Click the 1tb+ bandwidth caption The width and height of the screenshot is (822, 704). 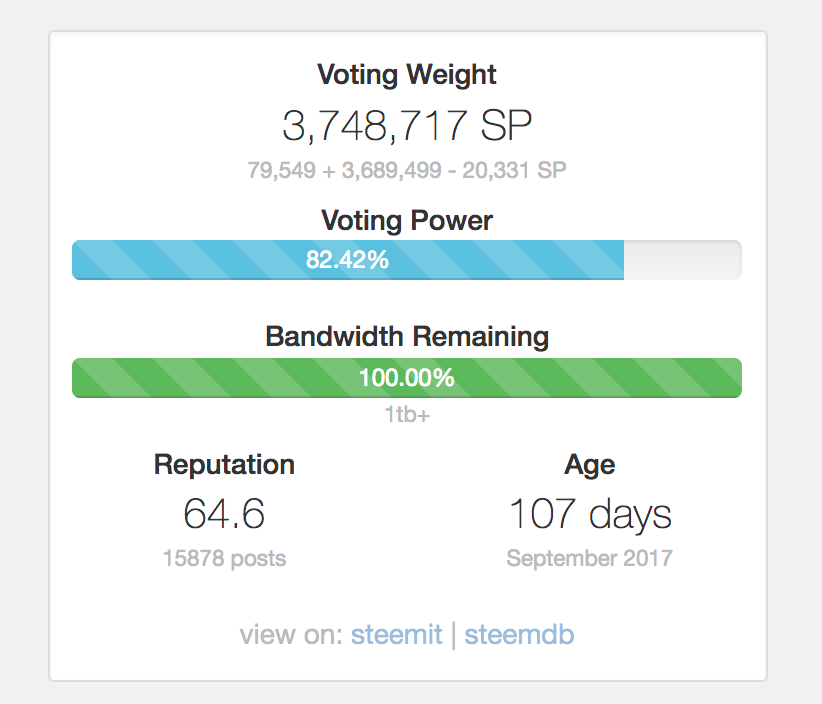click(x=407, y=413)
